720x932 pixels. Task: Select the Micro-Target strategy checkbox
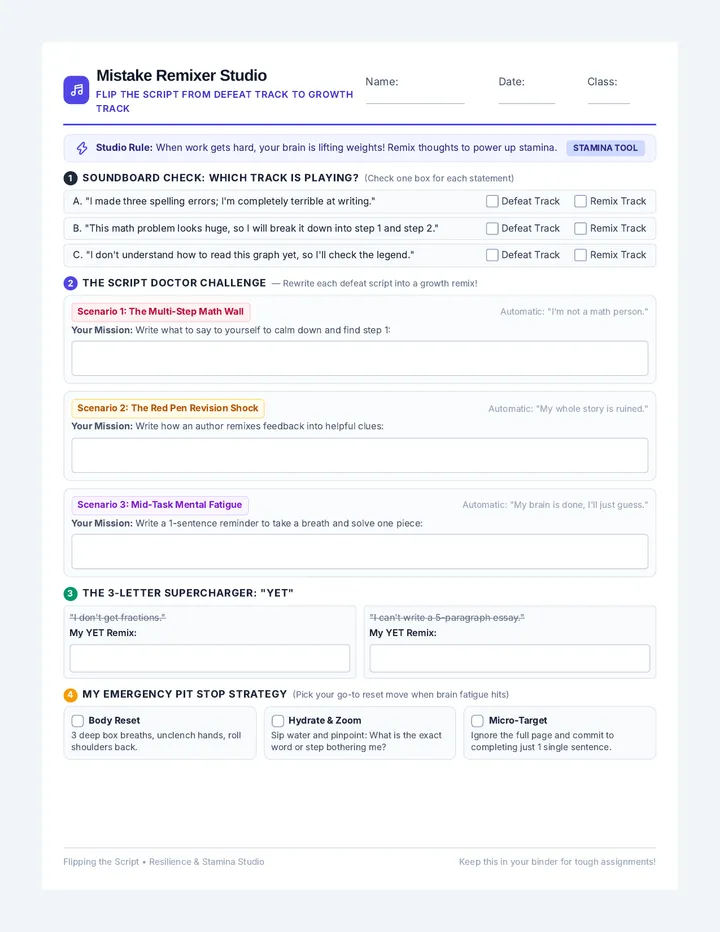tap(477, 720)
